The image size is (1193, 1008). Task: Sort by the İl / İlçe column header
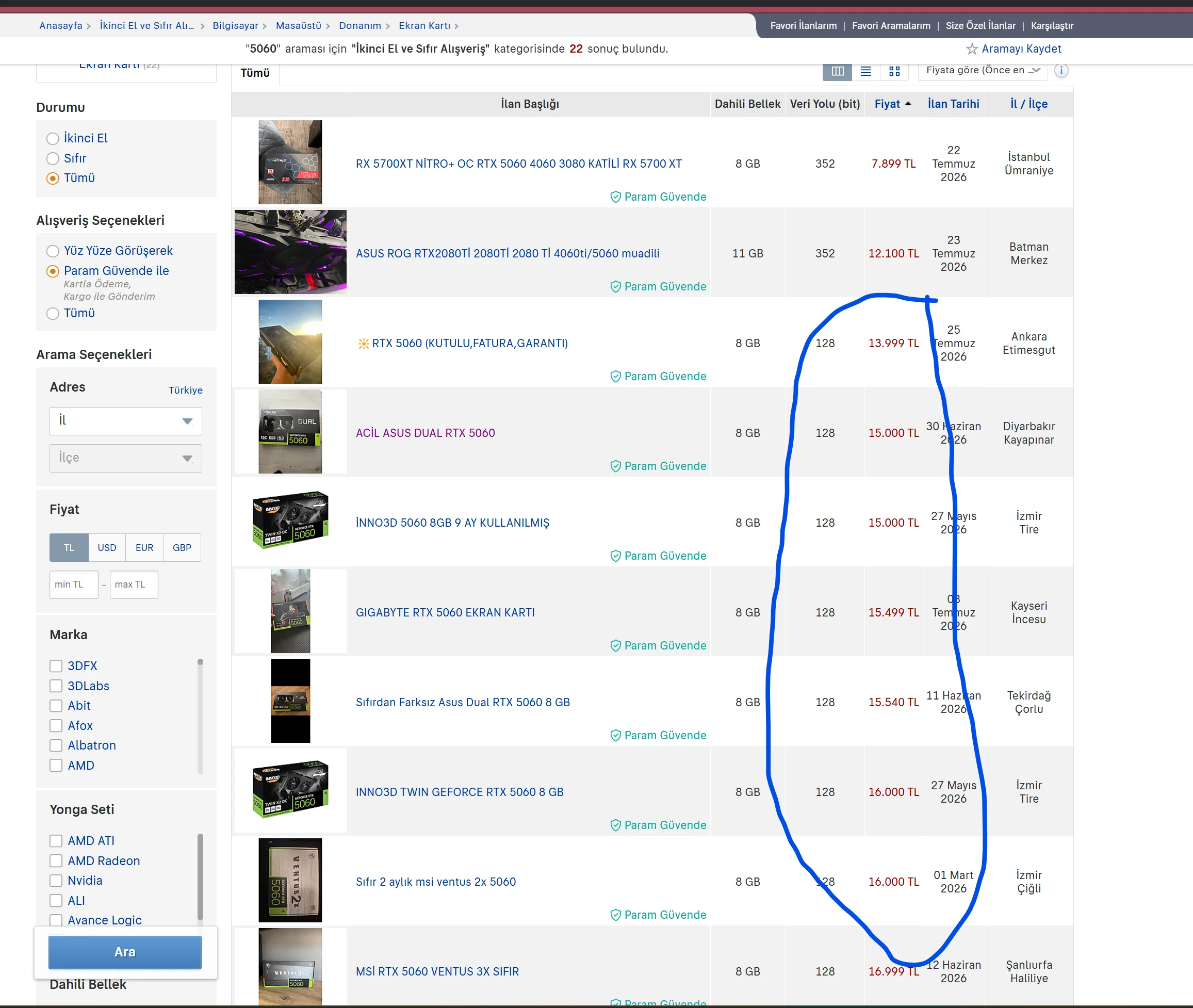[1029, 103]
